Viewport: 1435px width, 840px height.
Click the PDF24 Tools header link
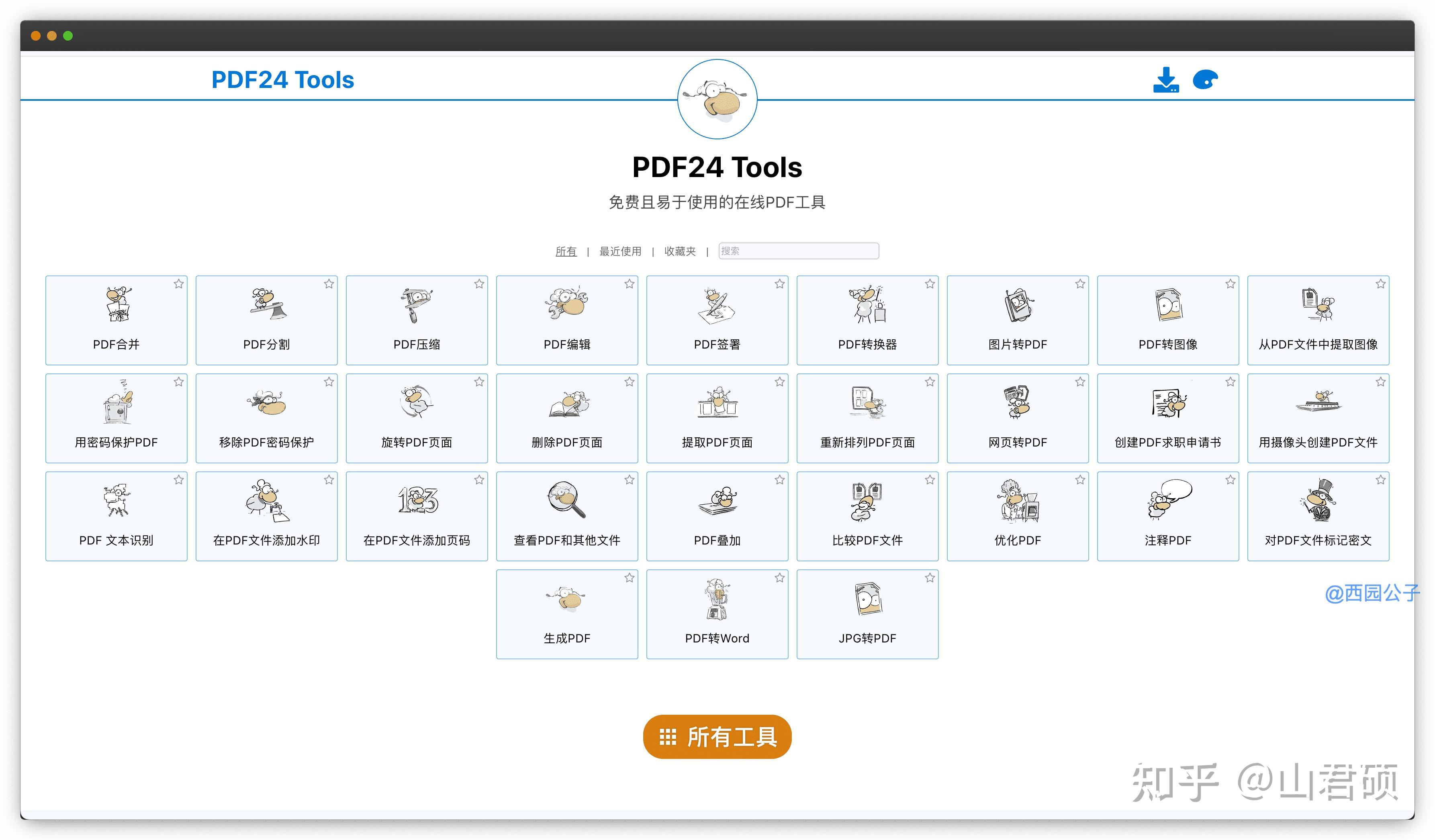coord(282,80)
